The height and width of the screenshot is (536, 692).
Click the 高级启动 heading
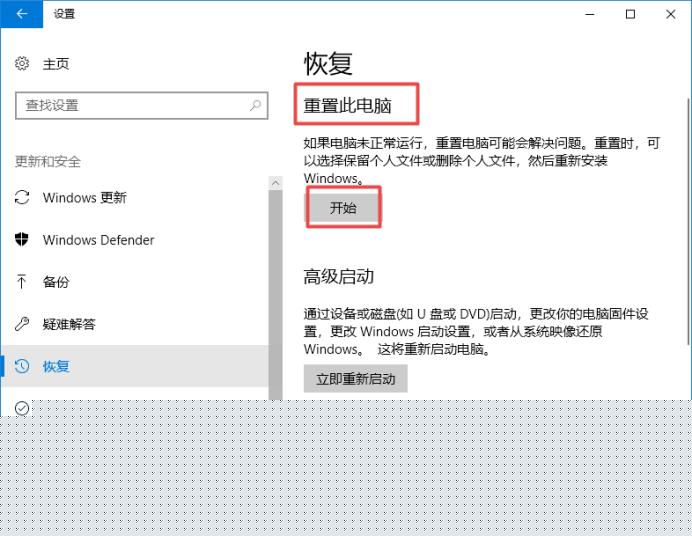[x=338, y=277]
